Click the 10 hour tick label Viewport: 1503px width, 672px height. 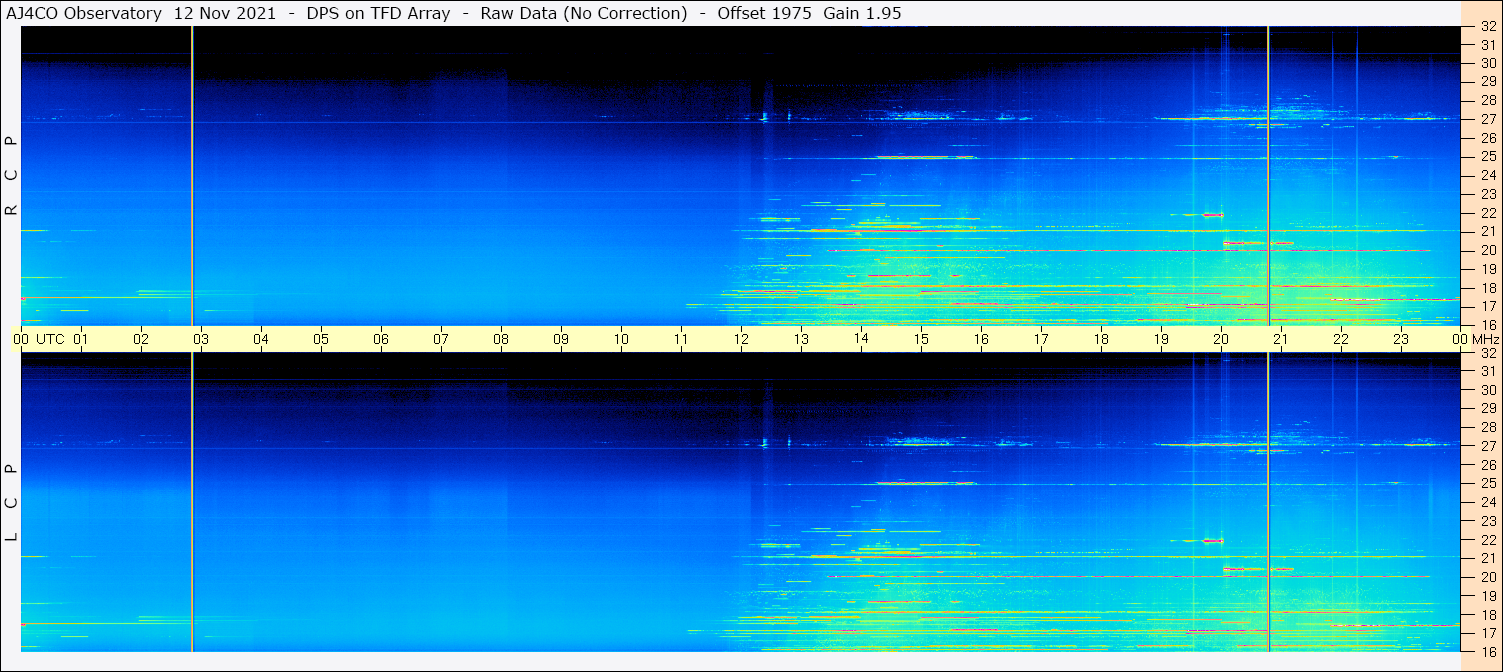[x=621, y=339]
